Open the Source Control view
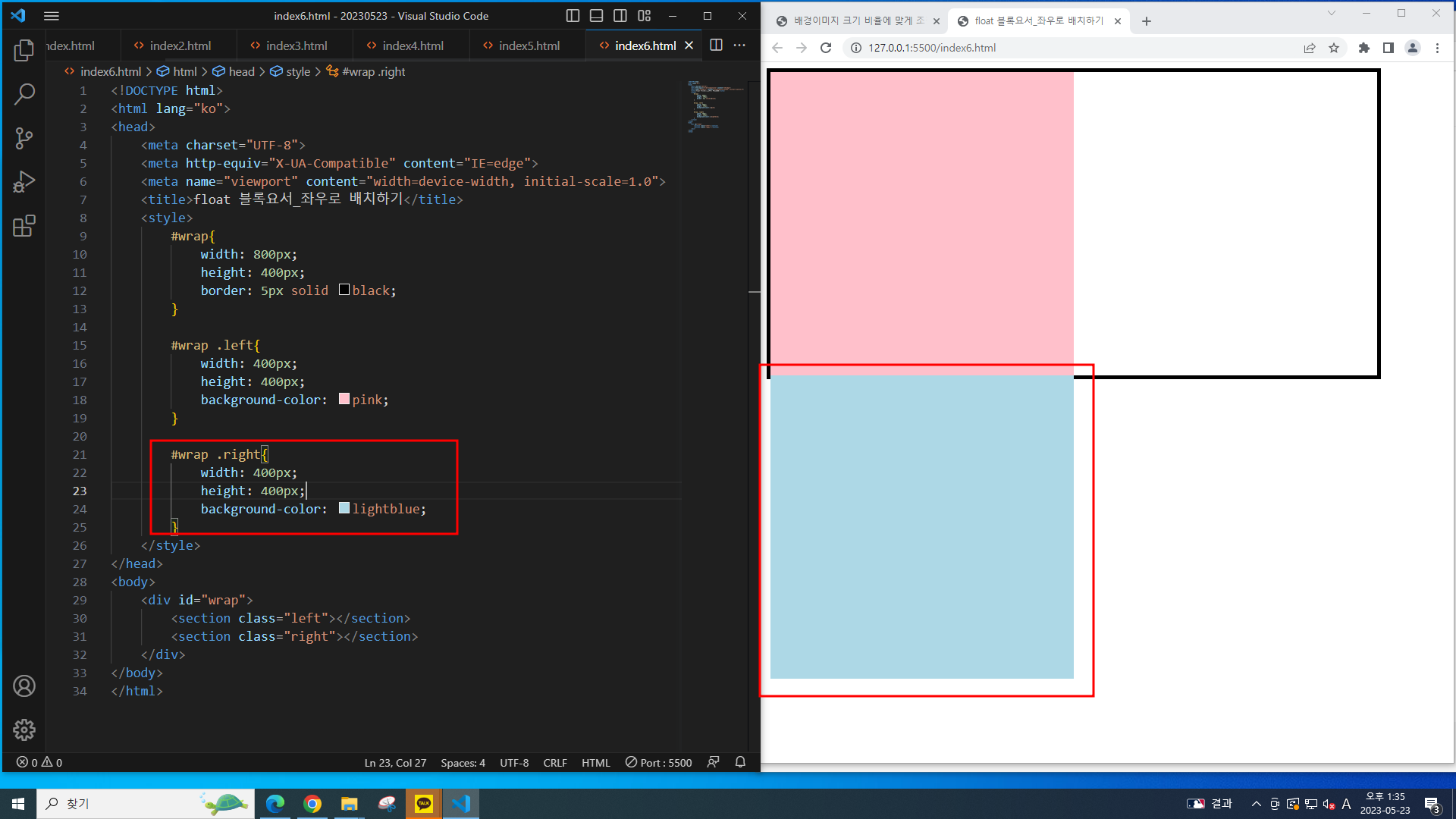 [x=24, y=138]
